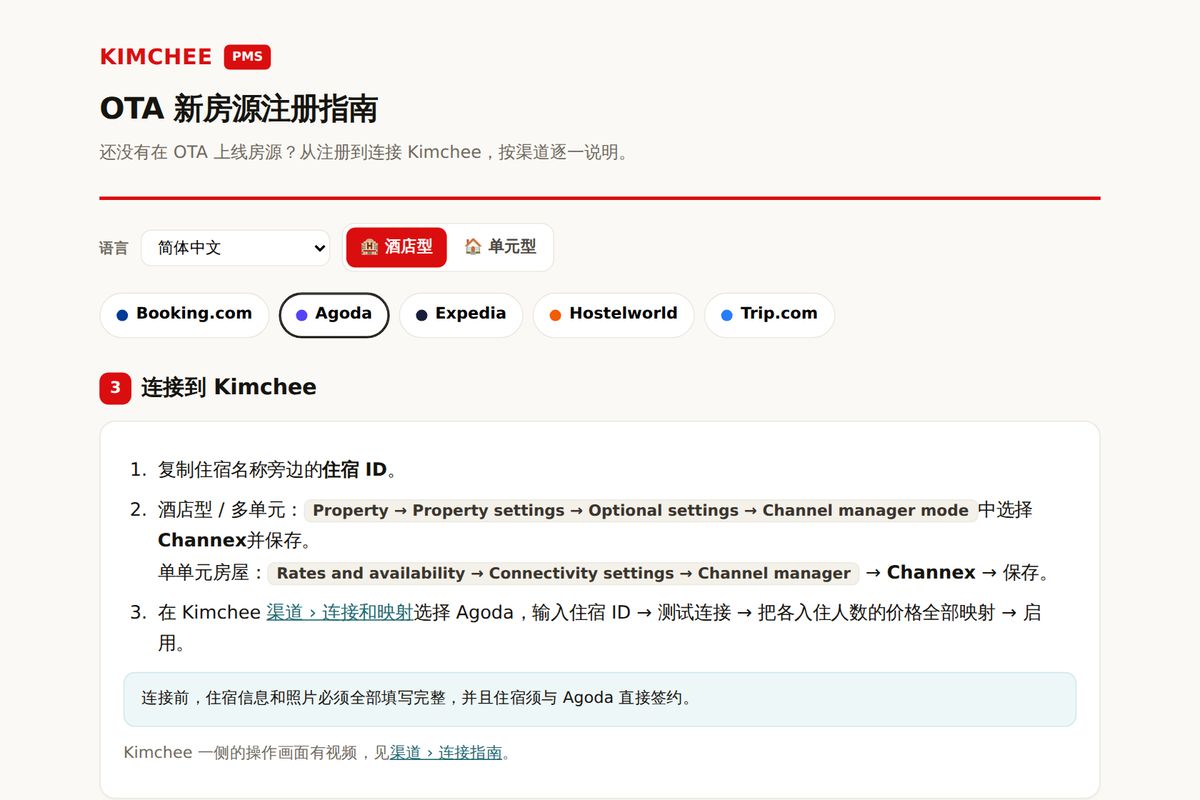
Task: Click the bold Channex并保存 text
Action: (235, 541)
